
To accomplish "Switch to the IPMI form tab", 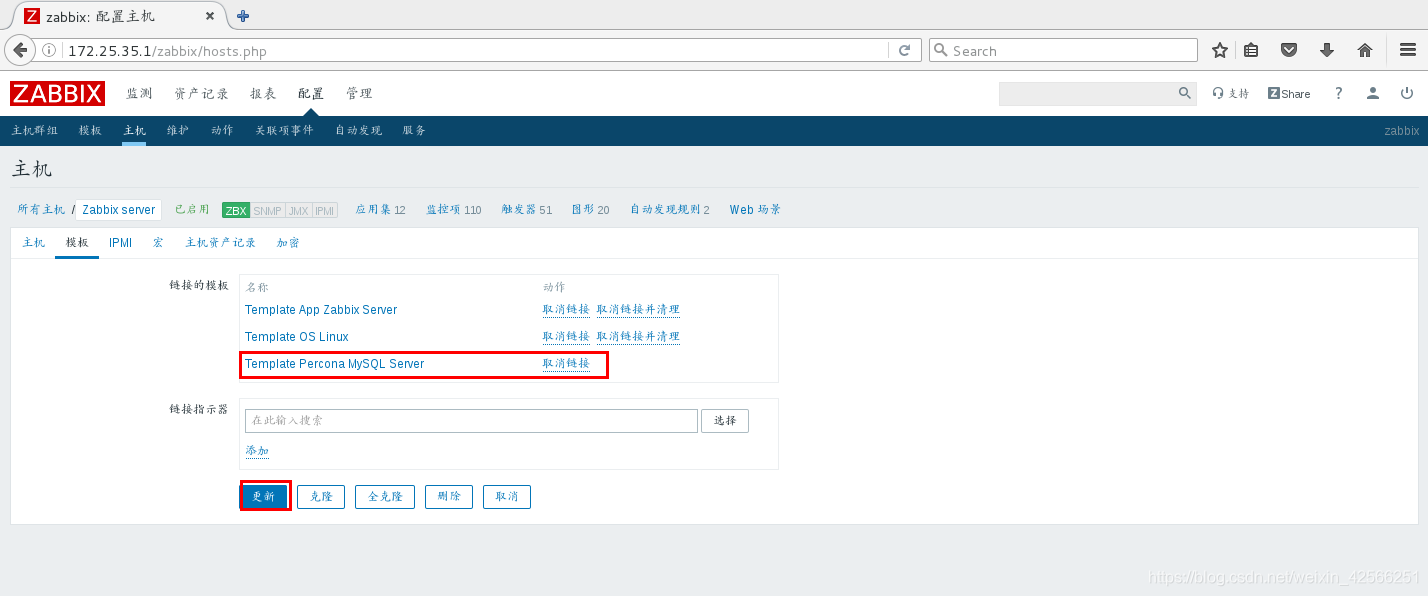I will click(x=121, y=242).
